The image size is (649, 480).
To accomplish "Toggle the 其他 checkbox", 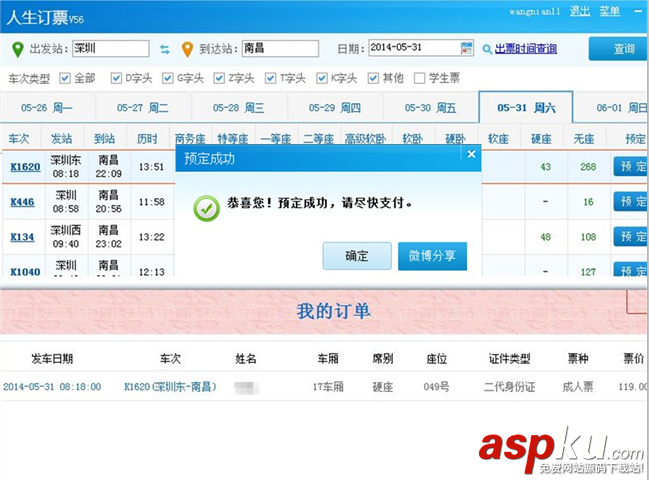I will (x=373, y=78).
